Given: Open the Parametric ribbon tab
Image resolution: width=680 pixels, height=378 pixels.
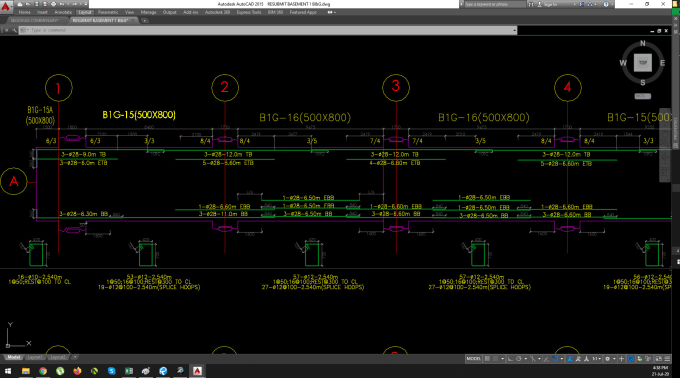Looking at the screenshot, I should pos(108,12).
